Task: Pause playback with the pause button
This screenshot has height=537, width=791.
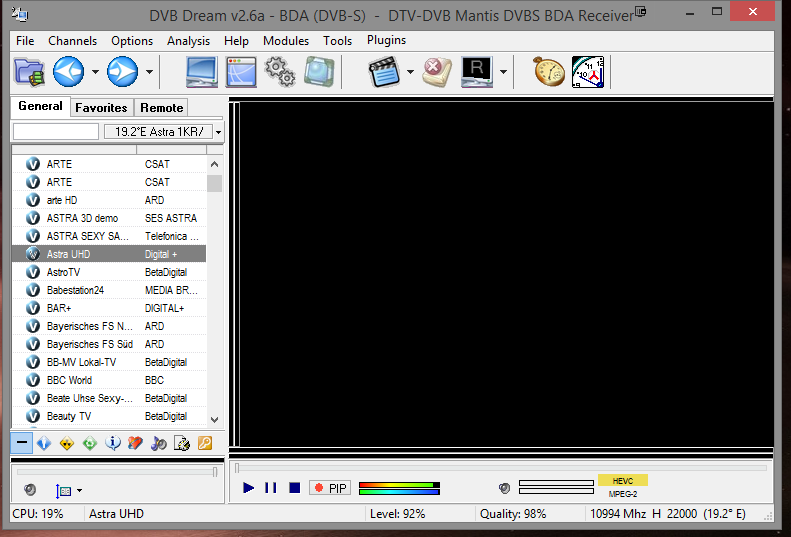Action: pyautogui.click(x=271, y=488)
